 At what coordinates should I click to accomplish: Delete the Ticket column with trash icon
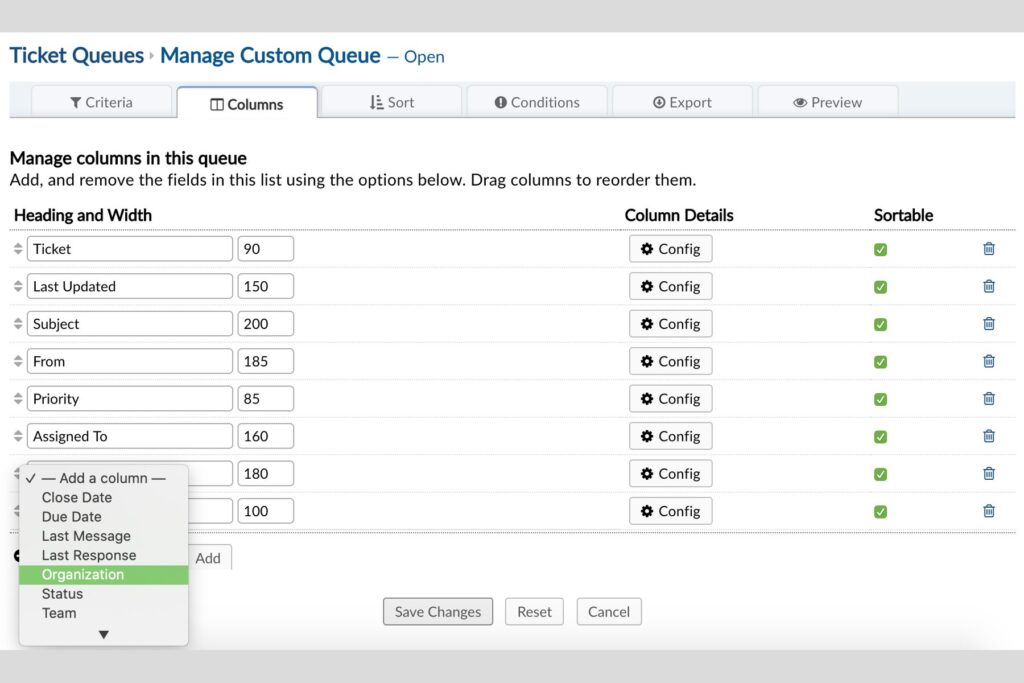(x=988, y=249)
